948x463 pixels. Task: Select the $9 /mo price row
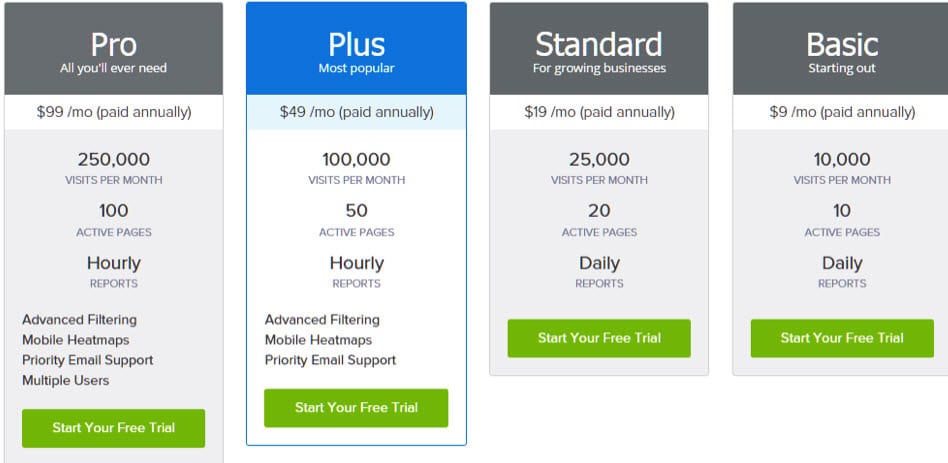click(842, 112)
